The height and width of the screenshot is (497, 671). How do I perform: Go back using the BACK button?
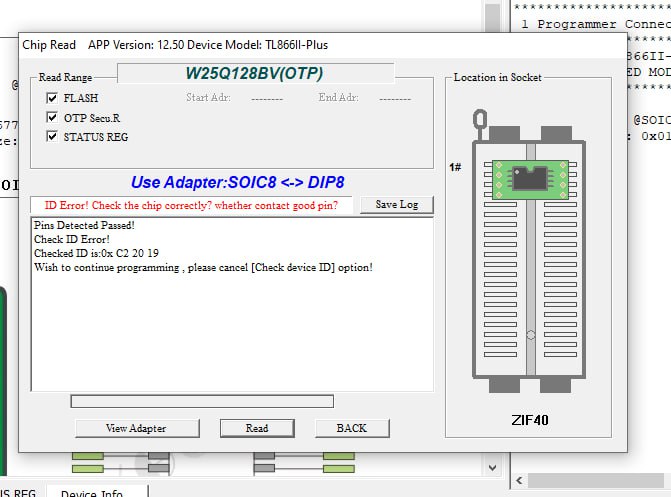(352, 428)
